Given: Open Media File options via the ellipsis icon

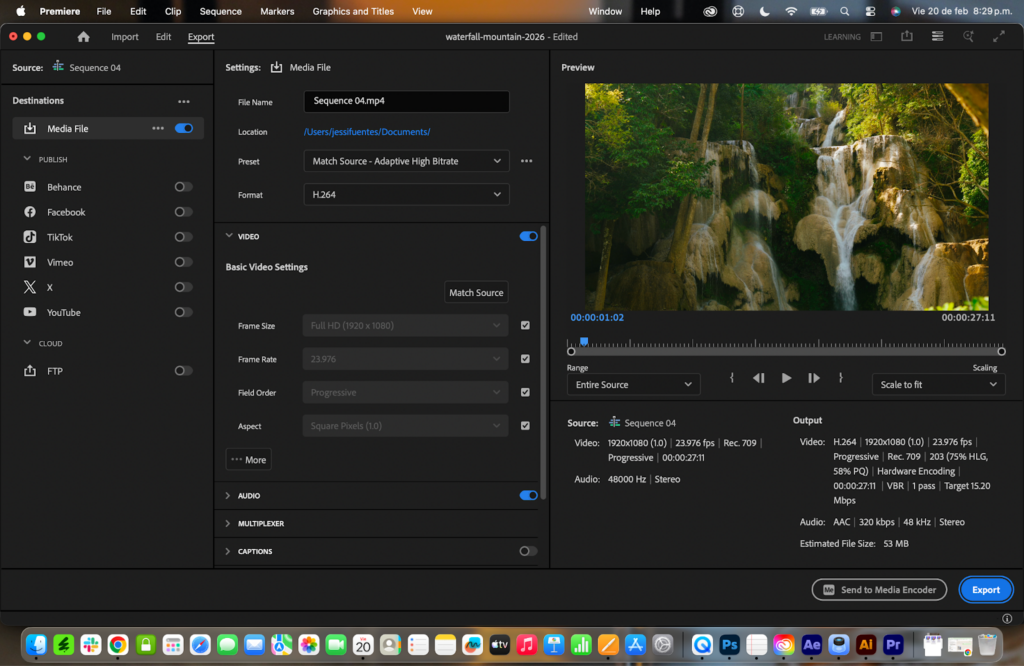Looking at the screenshot, I should (158, 128).
